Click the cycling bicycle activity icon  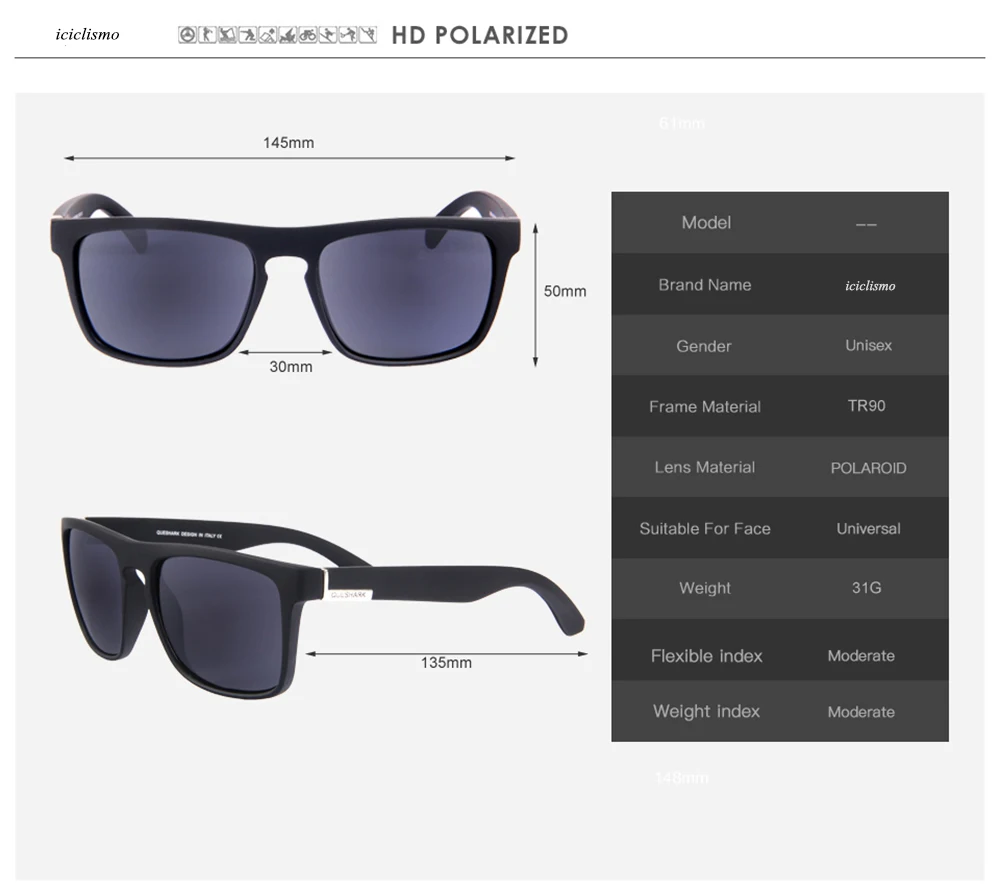[x=308, y=34]
